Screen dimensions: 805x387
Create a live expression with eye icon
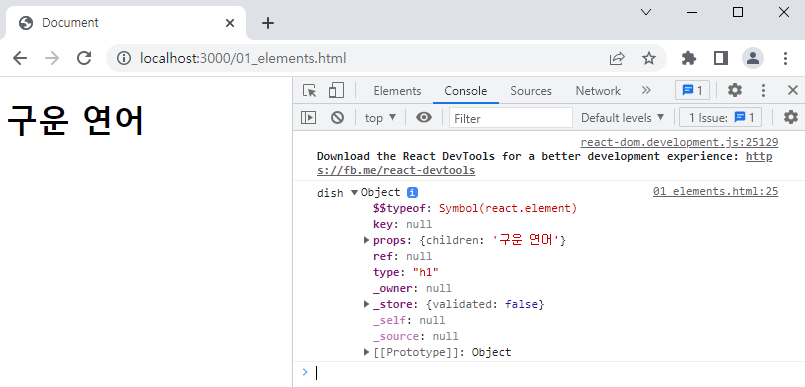[x=424, y=118]
